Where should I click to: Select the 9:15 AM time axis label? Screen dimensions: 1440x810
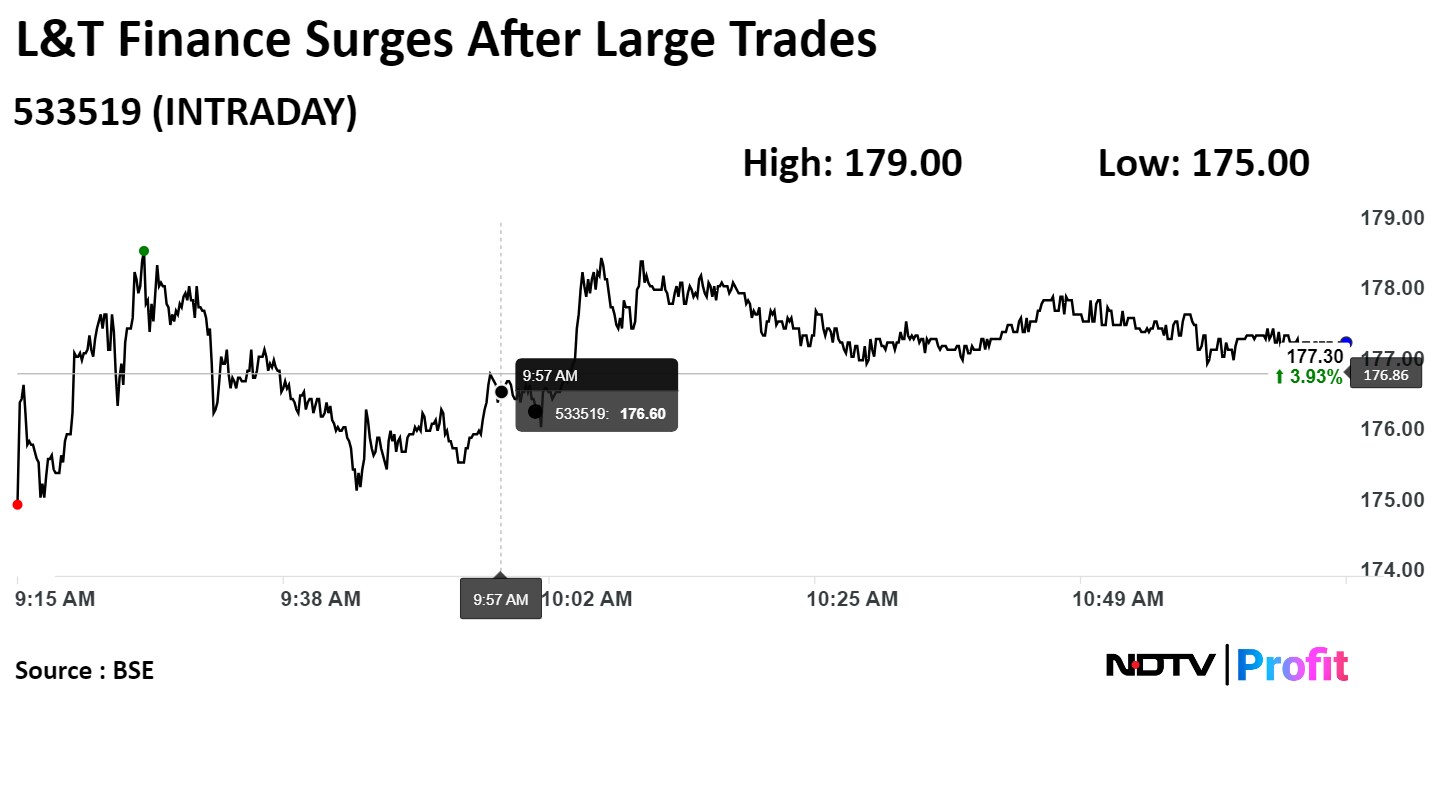(55, 599)
